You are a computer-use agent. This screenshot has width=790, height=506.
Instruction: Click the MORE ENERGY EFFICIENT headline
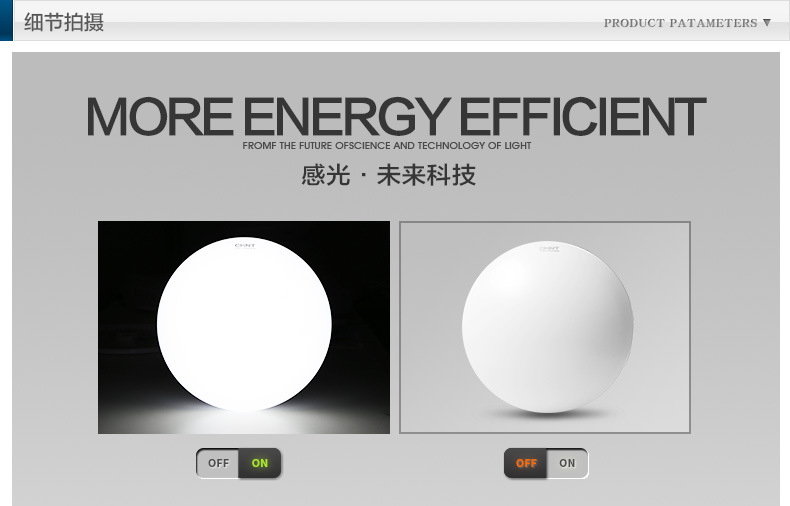point(396,116)
